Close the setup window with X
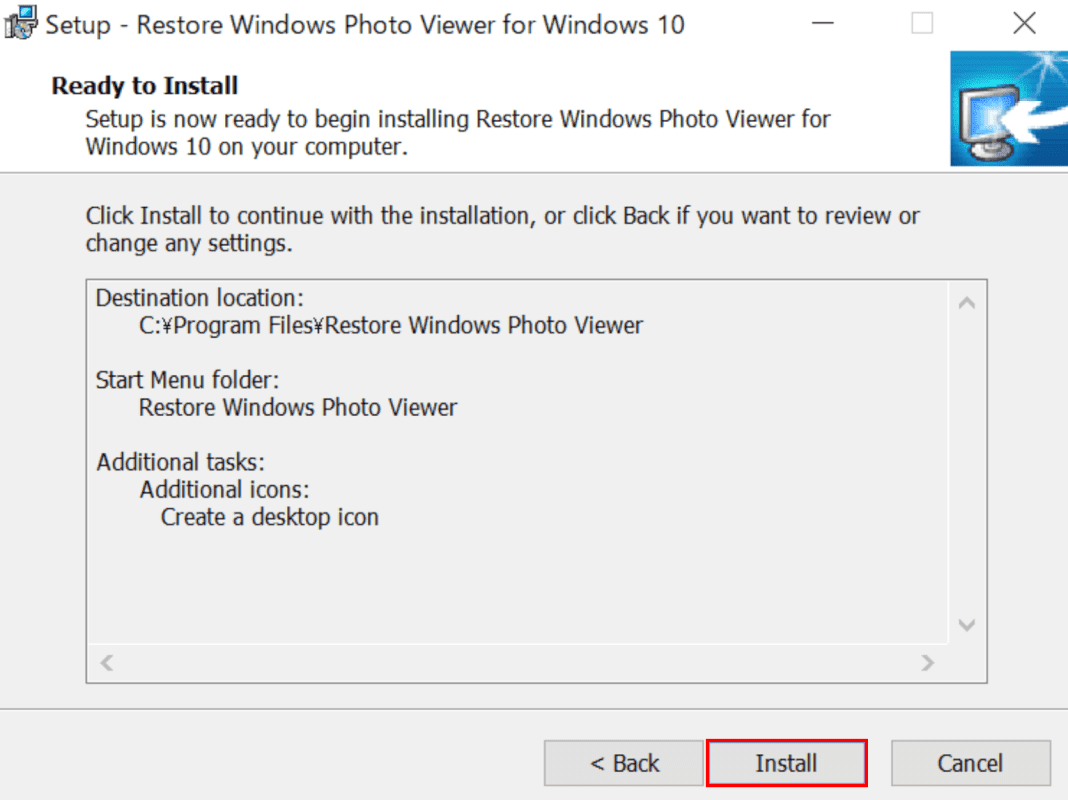Screen dimensions: 1068x800 [1024, 24]
